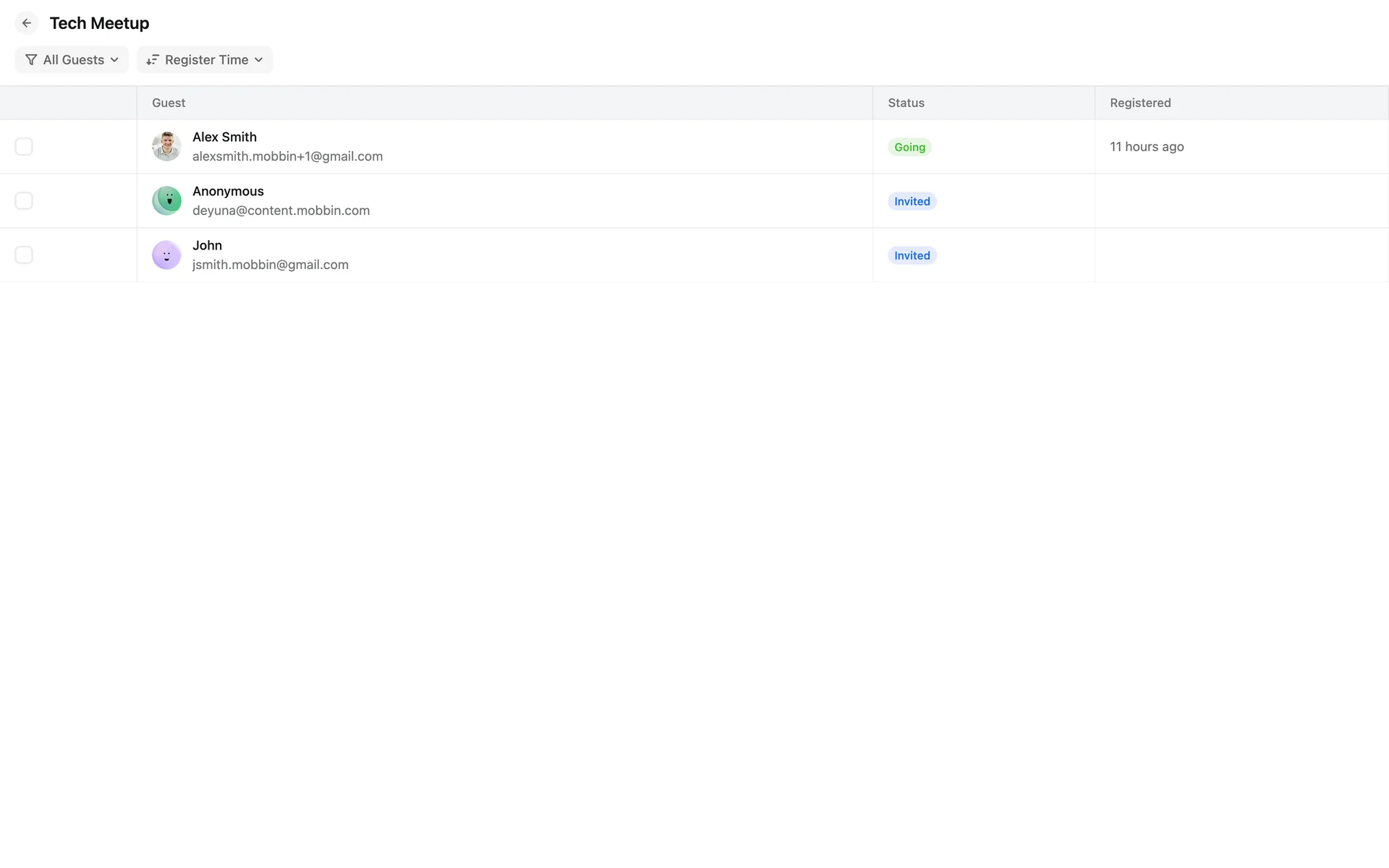Screen dimensions: 1389x868
Task: Click John's email jsmith.mobbin@gmail.com
Action: click(271, 265)
